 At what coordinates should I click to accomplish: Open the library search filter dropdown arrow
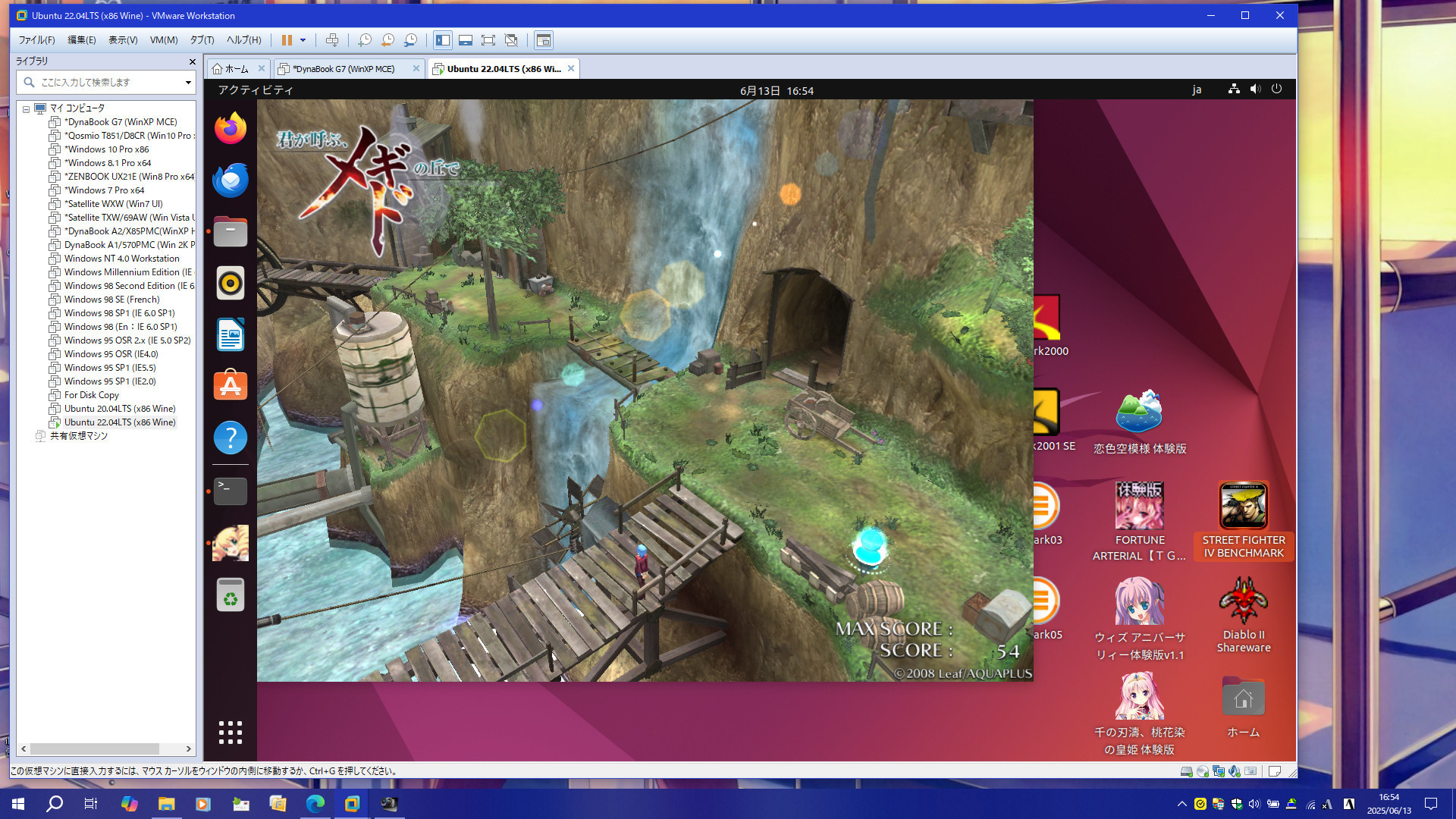point(188,82)
